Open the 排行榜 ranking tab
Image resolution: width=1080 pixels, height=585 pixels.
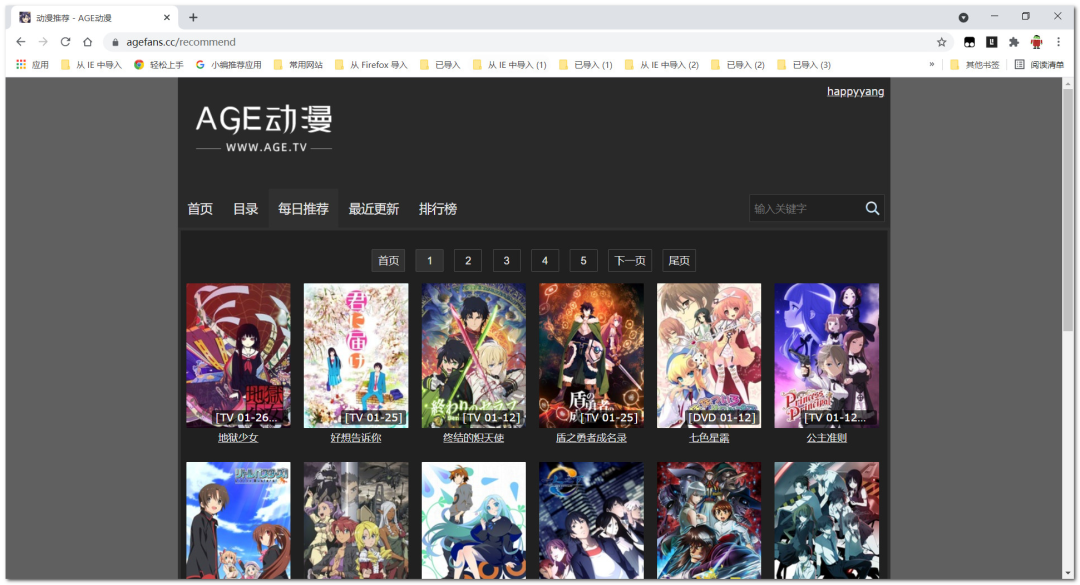(437, 209)
